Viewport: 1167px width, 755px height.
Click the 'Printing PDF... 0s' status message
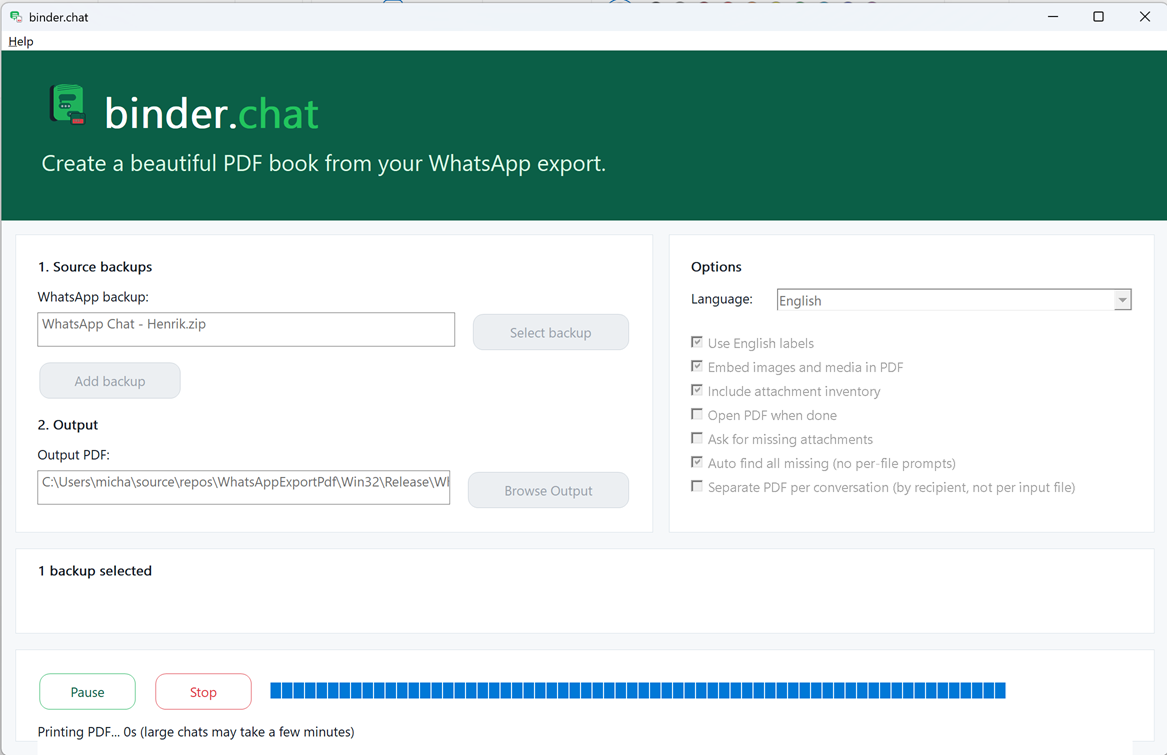pos(196,732)
